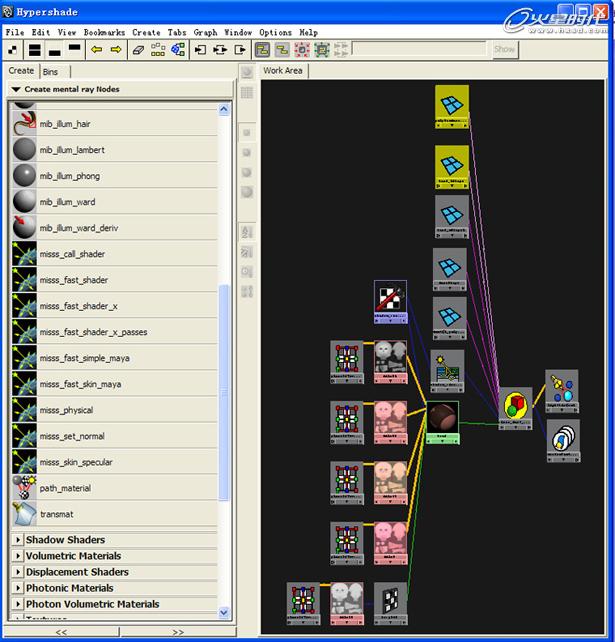
Task: Show output connections toolbar icon
Action: click(x=240, y=50)
